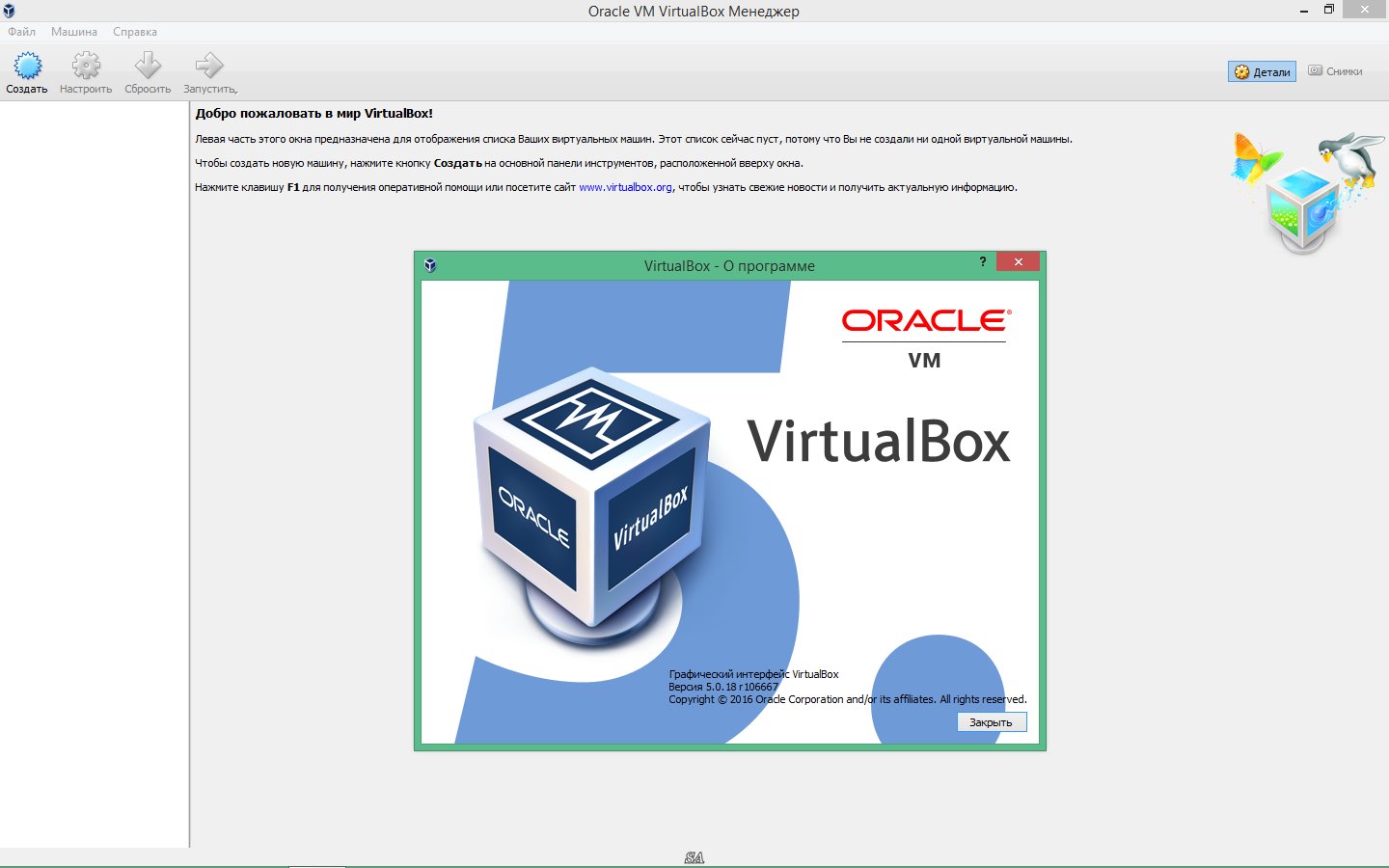Switch to the Снимки view
Viewport: 1389px width, 868px height.
click(1336, 71)
